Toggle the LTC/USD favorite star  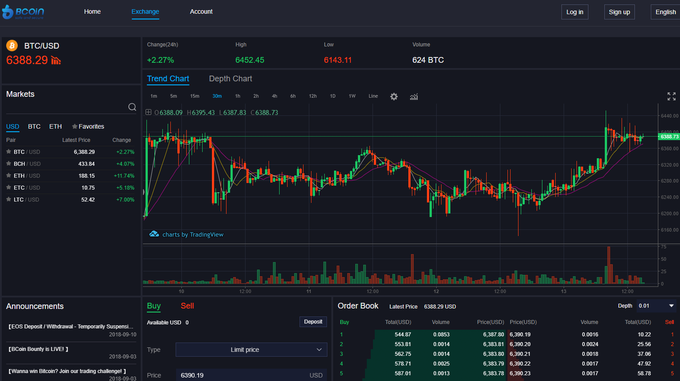[x=9, y=199]
